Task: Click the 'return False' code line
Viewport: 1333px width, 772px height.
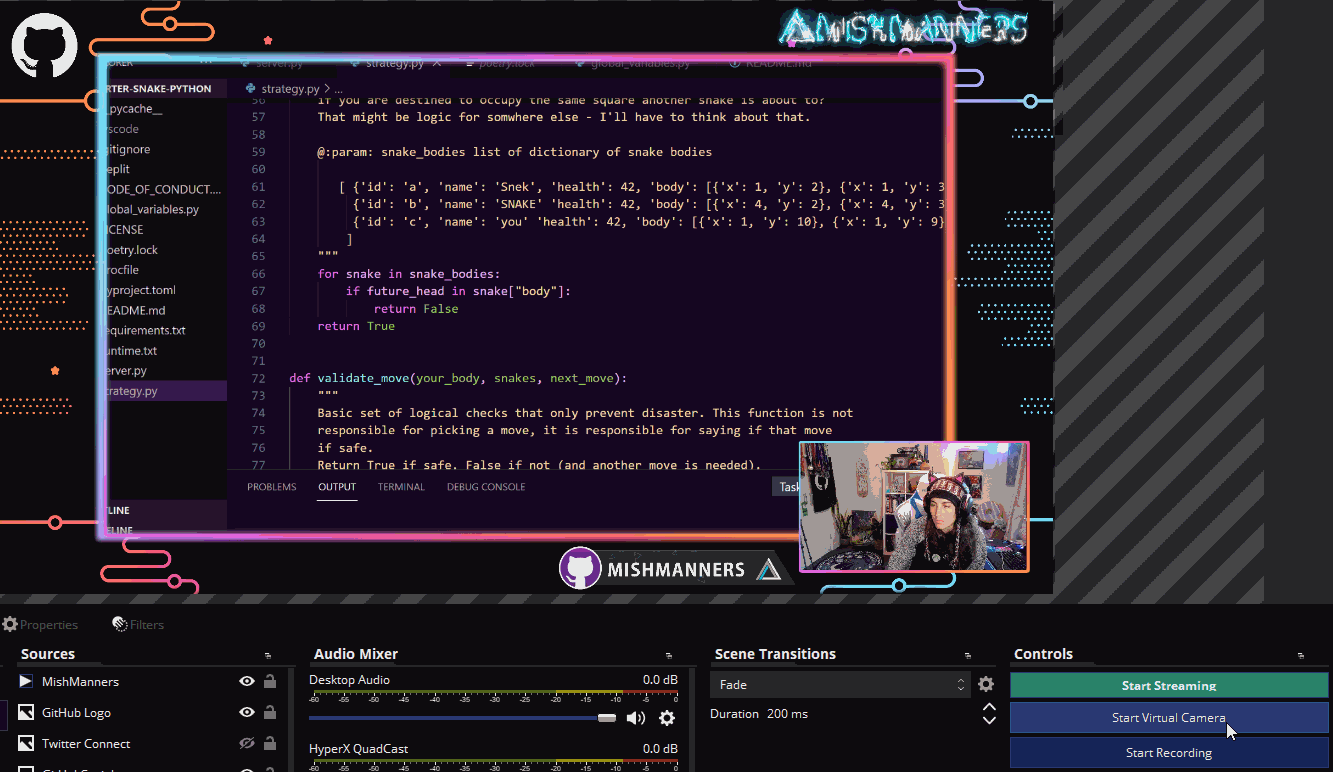Action: tap(415, 308)
